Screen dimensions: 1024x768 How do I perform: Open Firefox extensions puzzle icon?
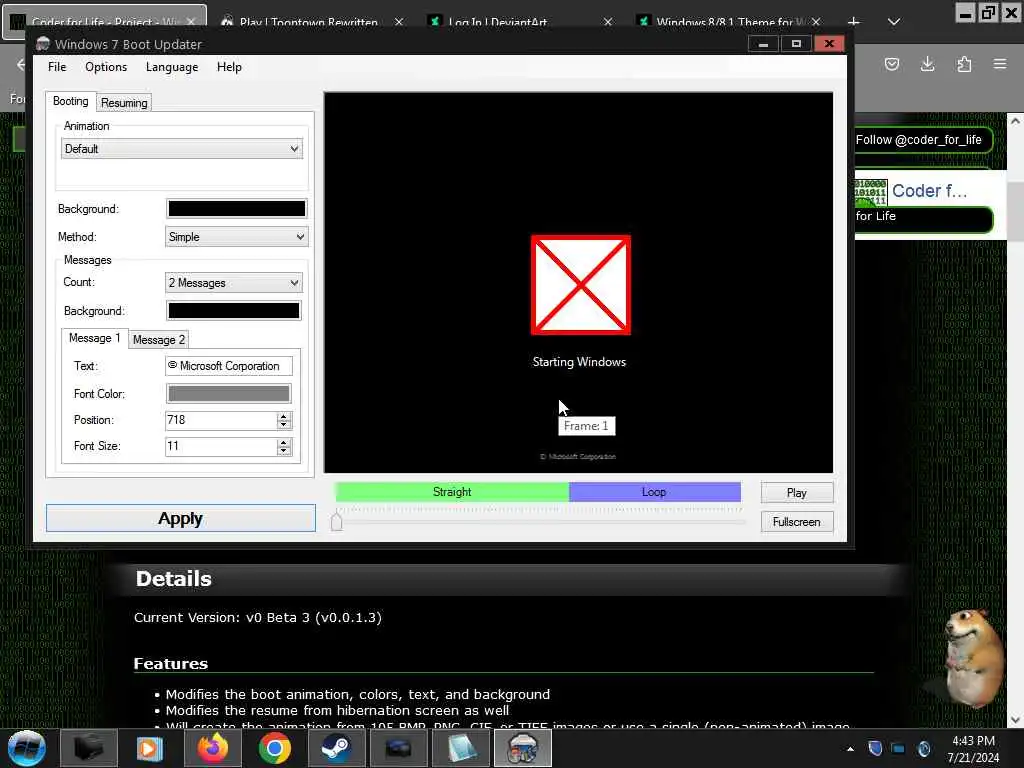click(964, 64)
